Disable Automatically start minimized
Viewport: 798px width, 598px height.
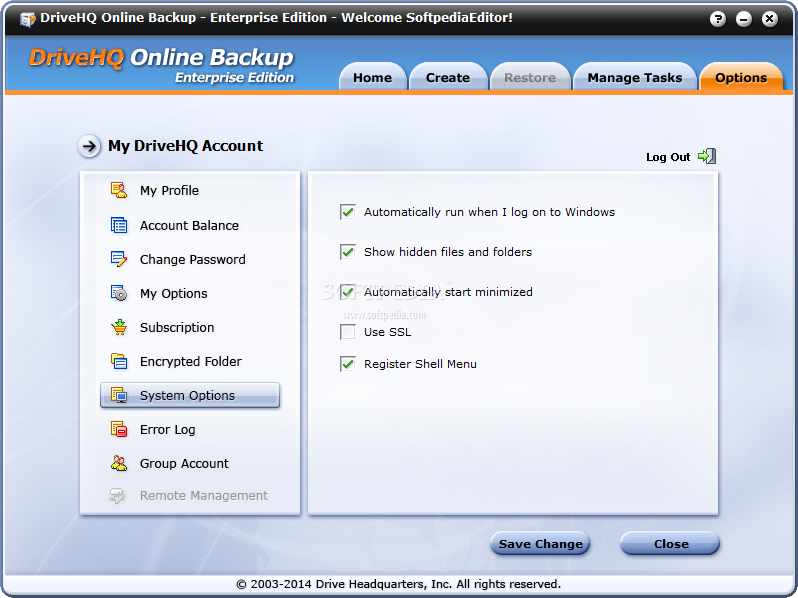tap(348, 292)
